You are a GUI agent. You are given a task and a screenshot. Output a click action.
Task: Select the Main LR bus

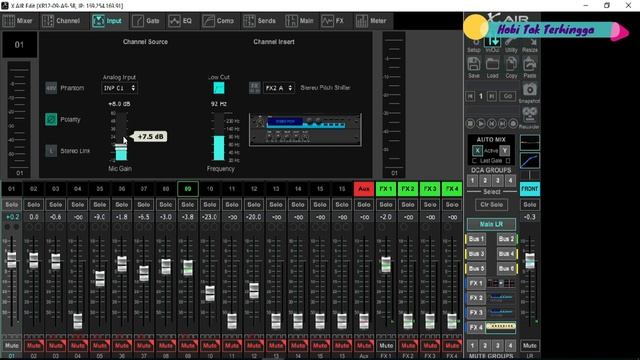(x=491, y=224)
